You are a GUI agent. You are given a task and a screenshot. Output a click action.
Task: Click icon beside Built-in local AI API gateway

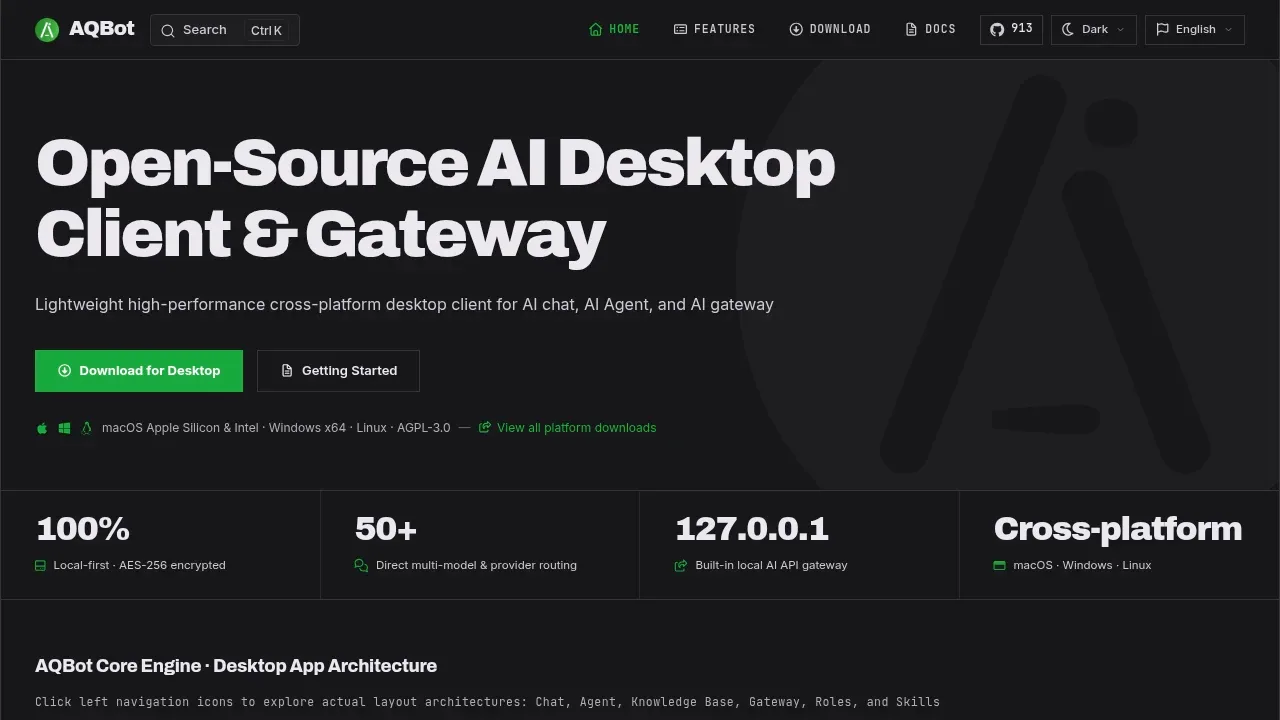point(681,565)
